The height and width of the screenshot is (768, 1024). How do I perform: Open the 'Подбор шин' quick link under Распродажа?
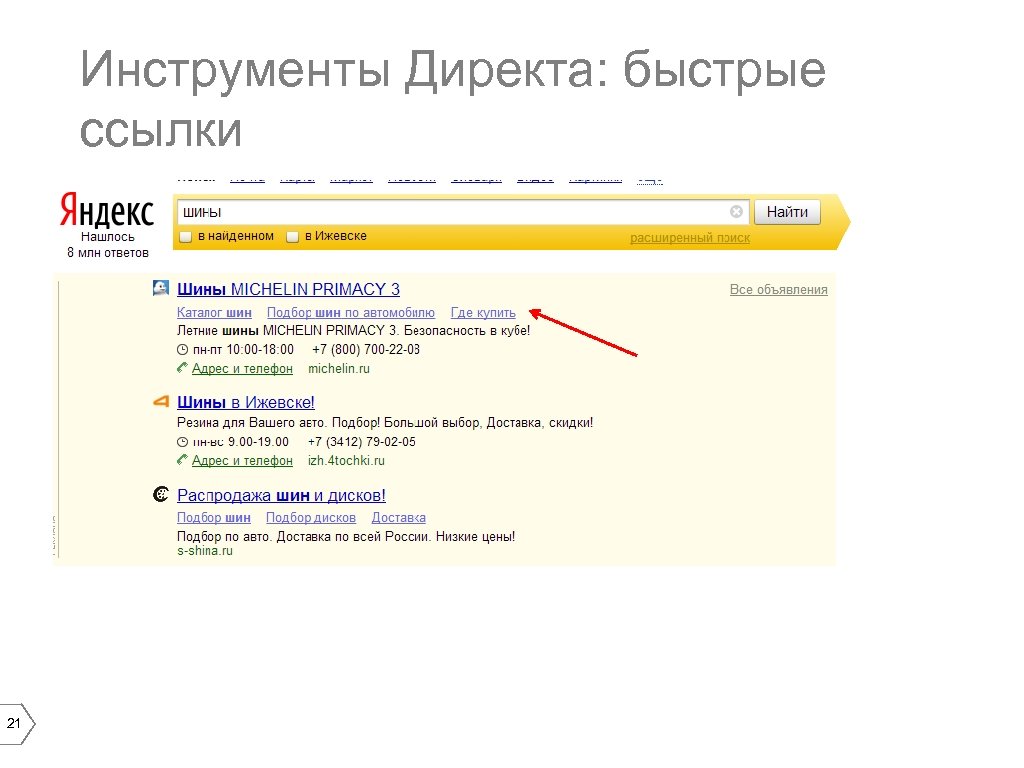[214, 517]
